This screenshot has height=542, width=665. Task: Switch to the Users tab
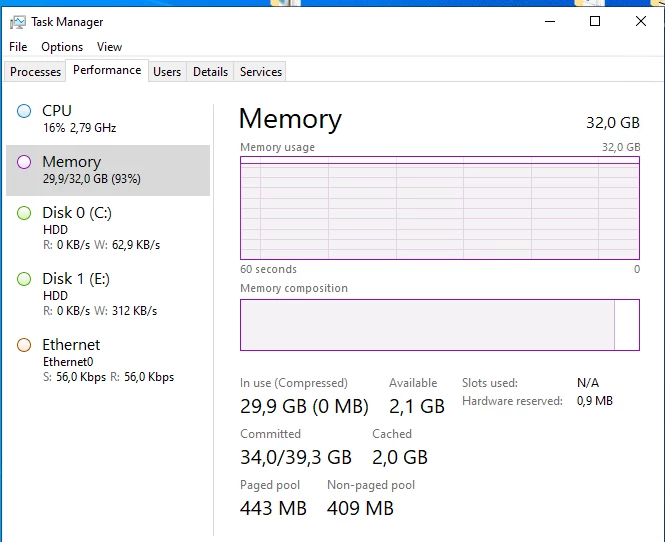coord(167,72)
